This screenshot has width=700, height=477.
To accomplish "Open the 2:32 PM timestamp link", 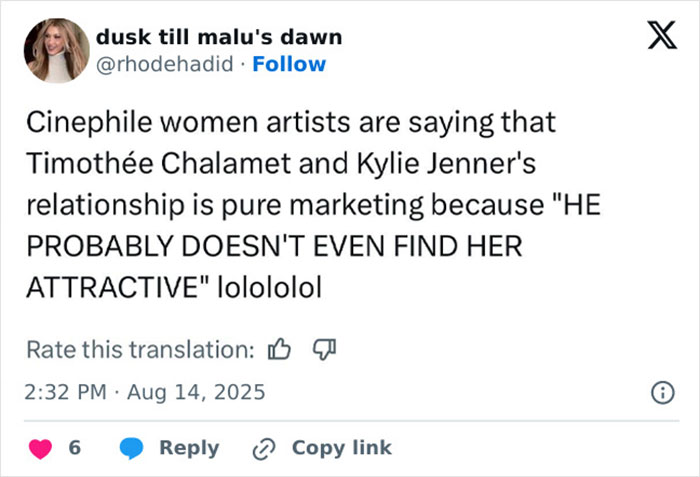I will (66, 392).
